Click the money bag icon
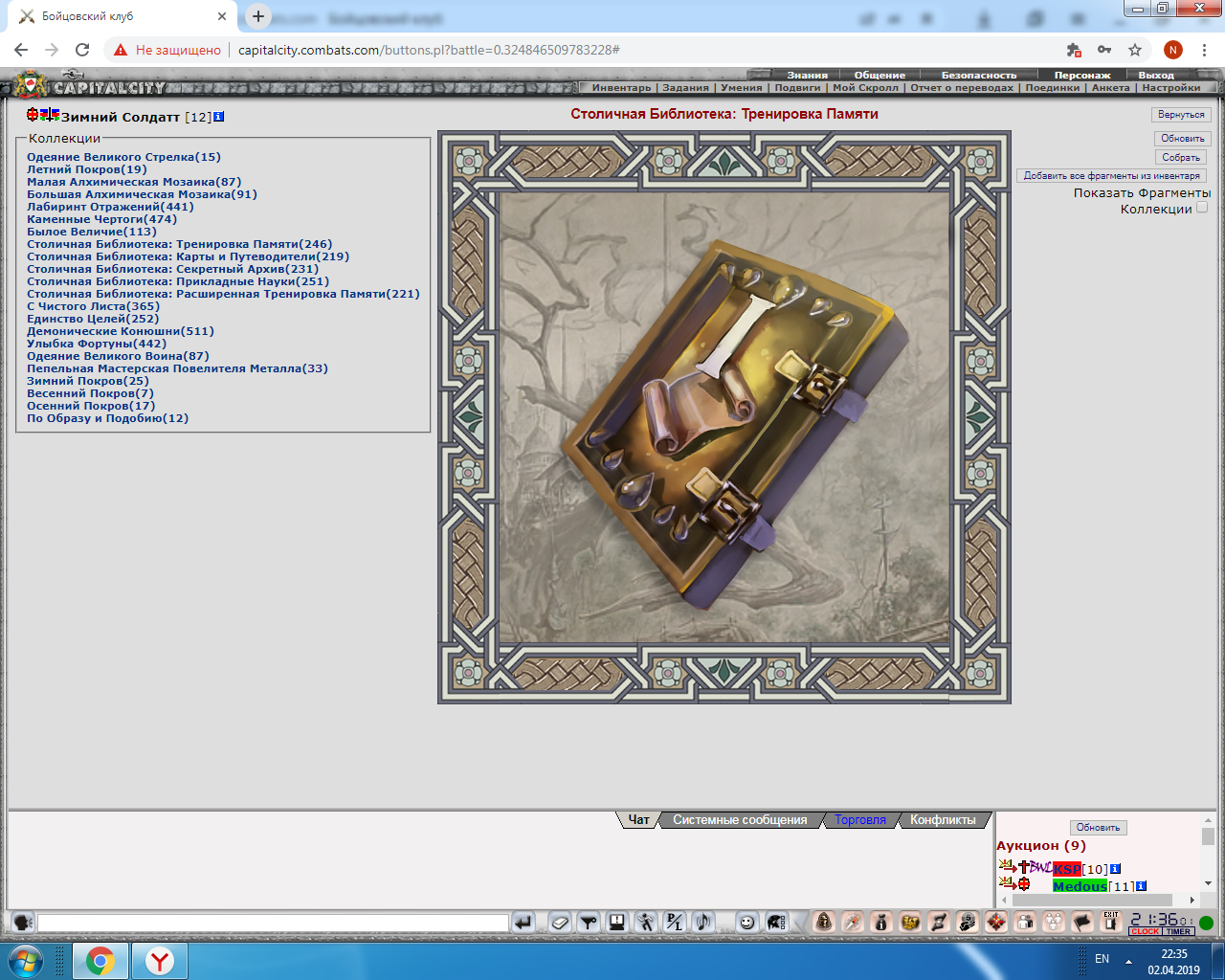The width and height of the screenshot is (1225, 980). coord(881,922)
